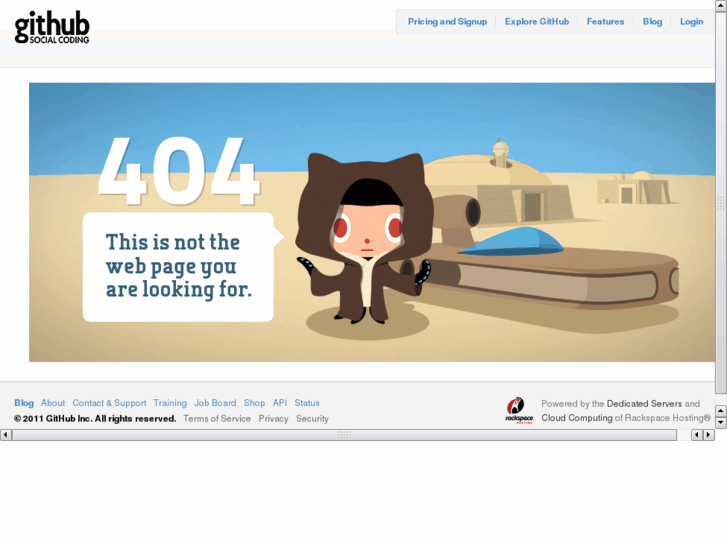Click the GitHub Social Coding logo
Screen dimensions: 727x545
[52, 28]
